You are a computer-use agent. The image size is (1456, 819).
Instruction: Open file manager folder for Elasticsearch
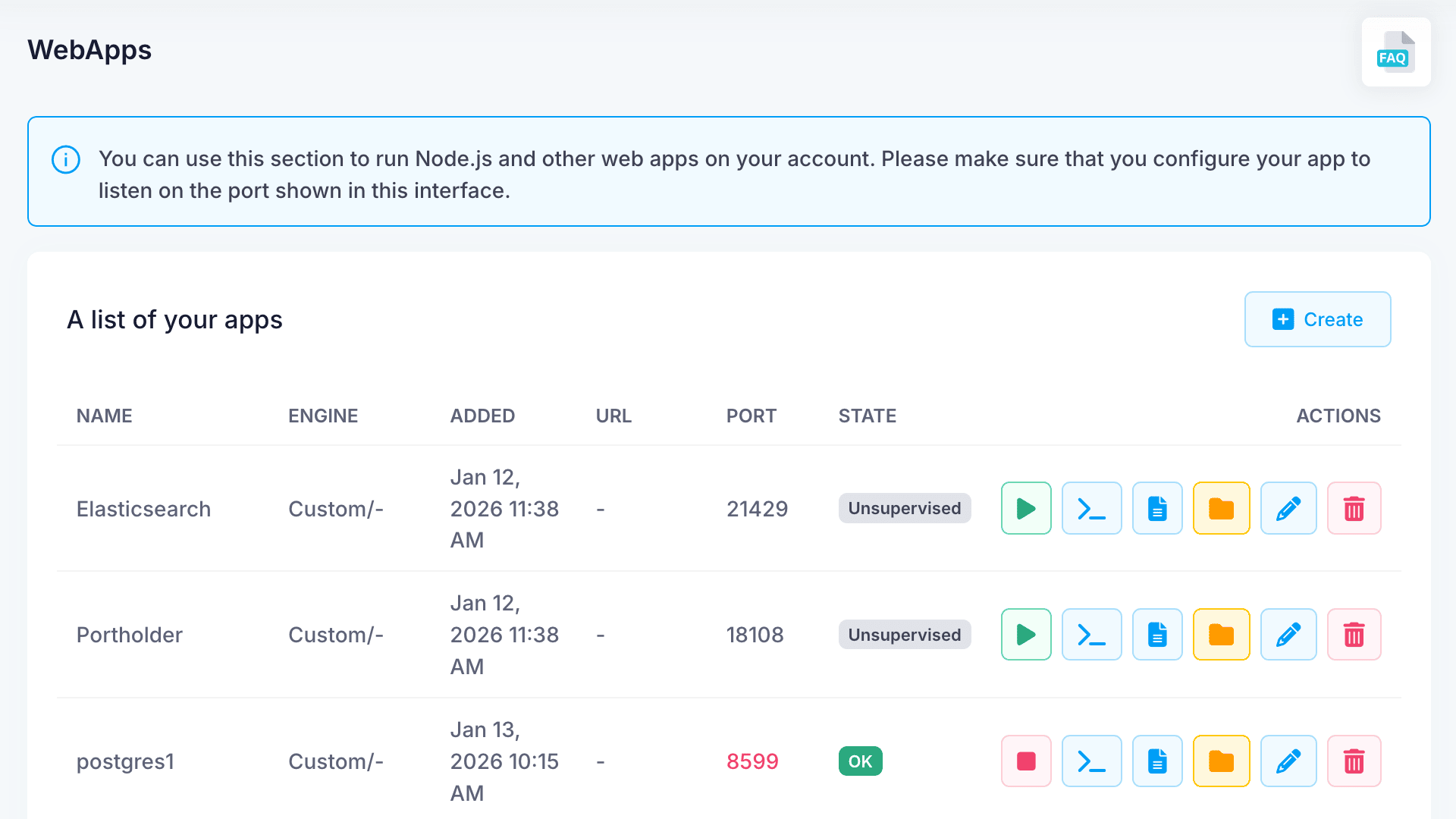[x=1221, y=508]
